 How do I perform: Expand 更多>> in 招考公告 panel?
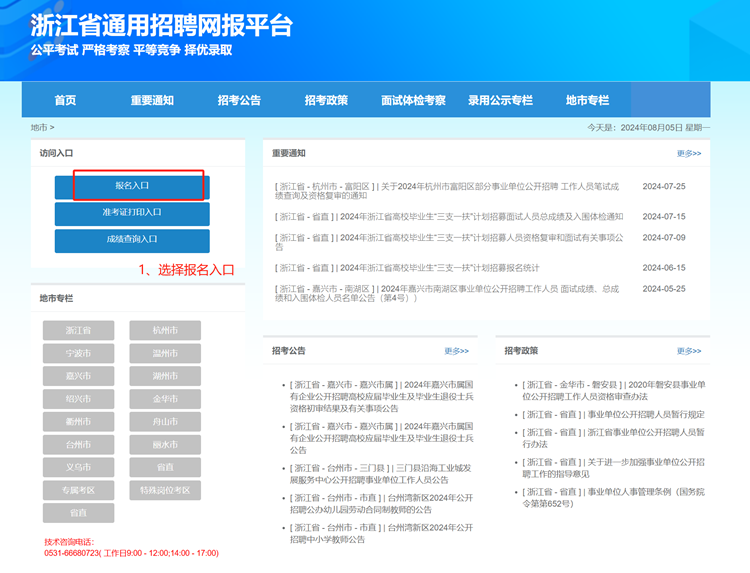tap(456, 351)
